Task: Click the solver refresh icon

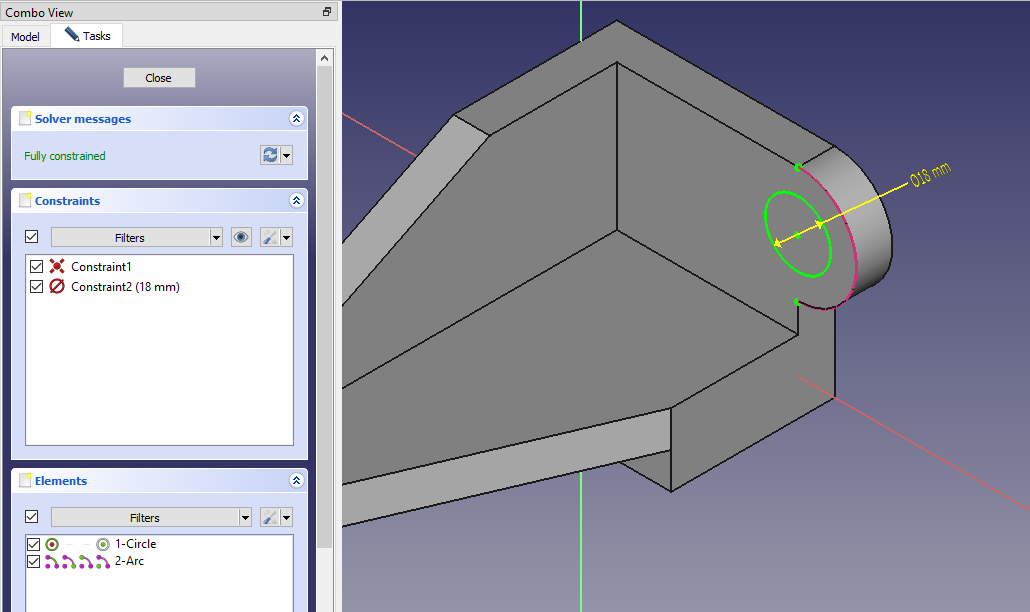Action: point(269,156)
